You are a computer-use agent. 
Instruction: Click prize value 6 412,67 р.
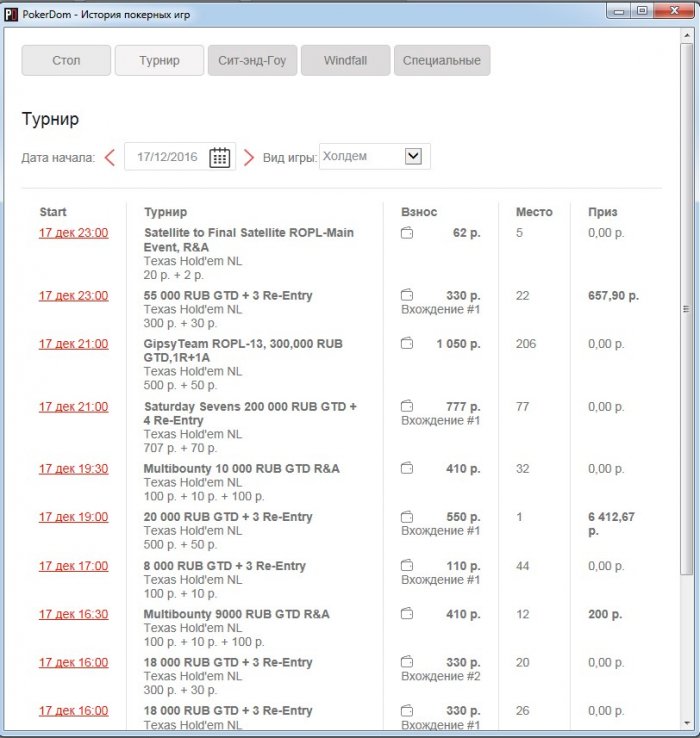click(x=611, y=523)
